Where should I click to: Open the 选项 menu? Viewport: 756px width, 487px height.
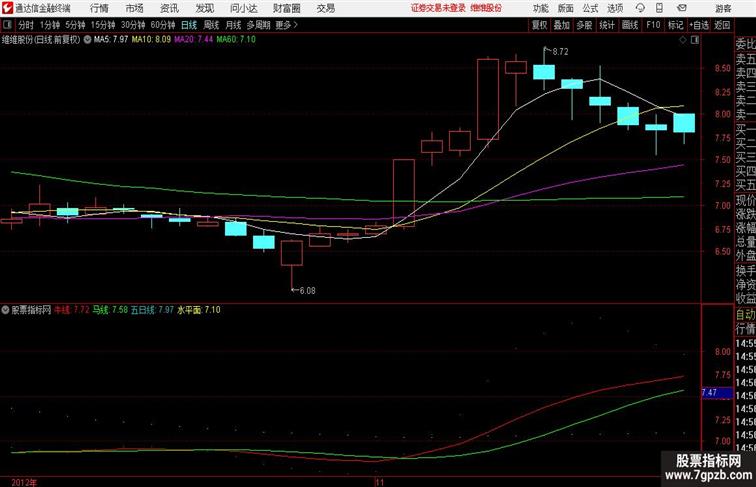(615, 9)
